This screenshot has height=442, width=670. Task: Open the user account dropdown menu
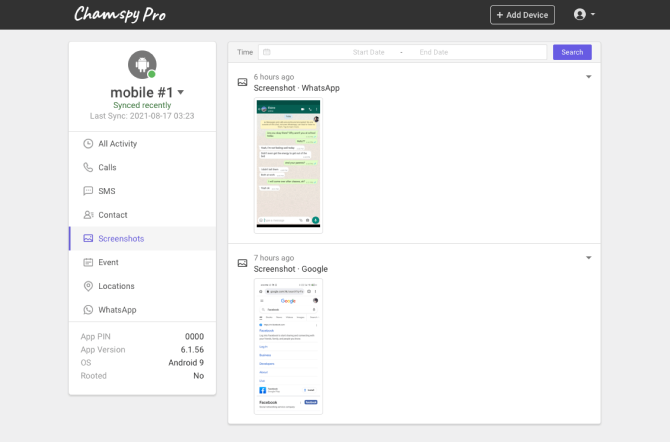point(585,15)
